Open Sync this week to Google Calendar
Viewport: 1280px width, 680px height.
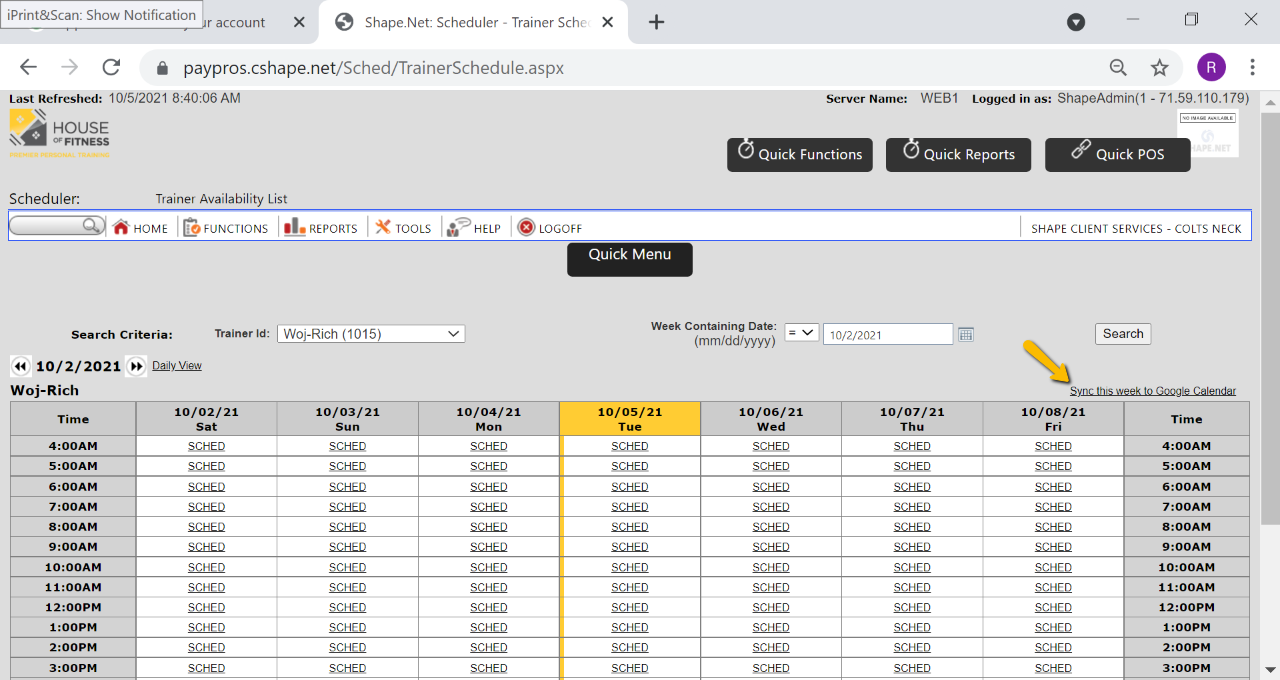tap(1154, 390)
